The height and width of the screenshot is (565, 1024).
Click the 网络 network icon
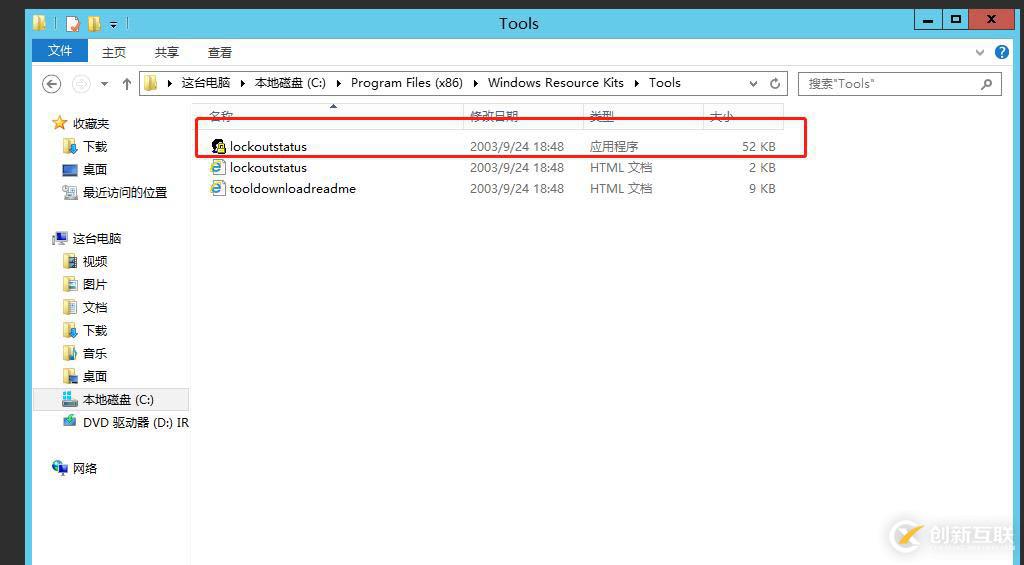[59, 468]
